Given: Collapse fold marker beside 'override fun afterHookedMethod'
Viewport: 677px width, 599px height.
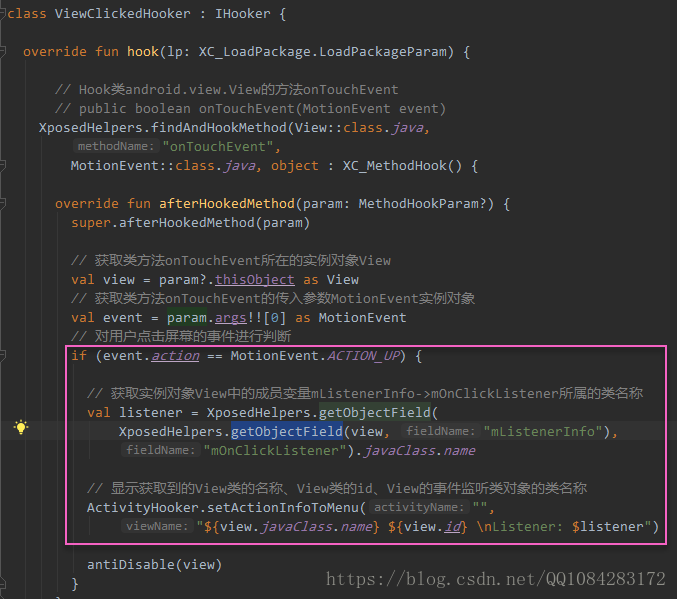Looking at the screenshot, I should [x=2, y=203].
